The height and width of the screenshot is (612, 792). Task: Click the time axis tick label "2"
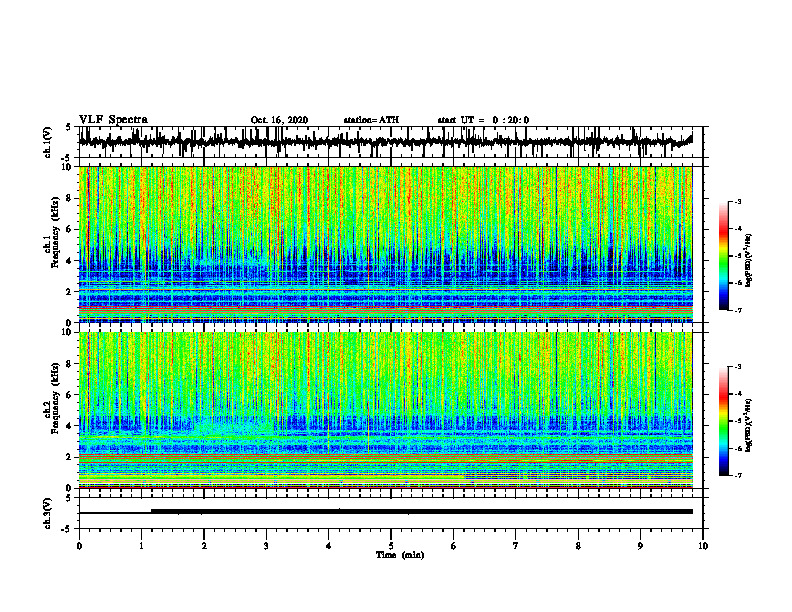pos(204,546)
